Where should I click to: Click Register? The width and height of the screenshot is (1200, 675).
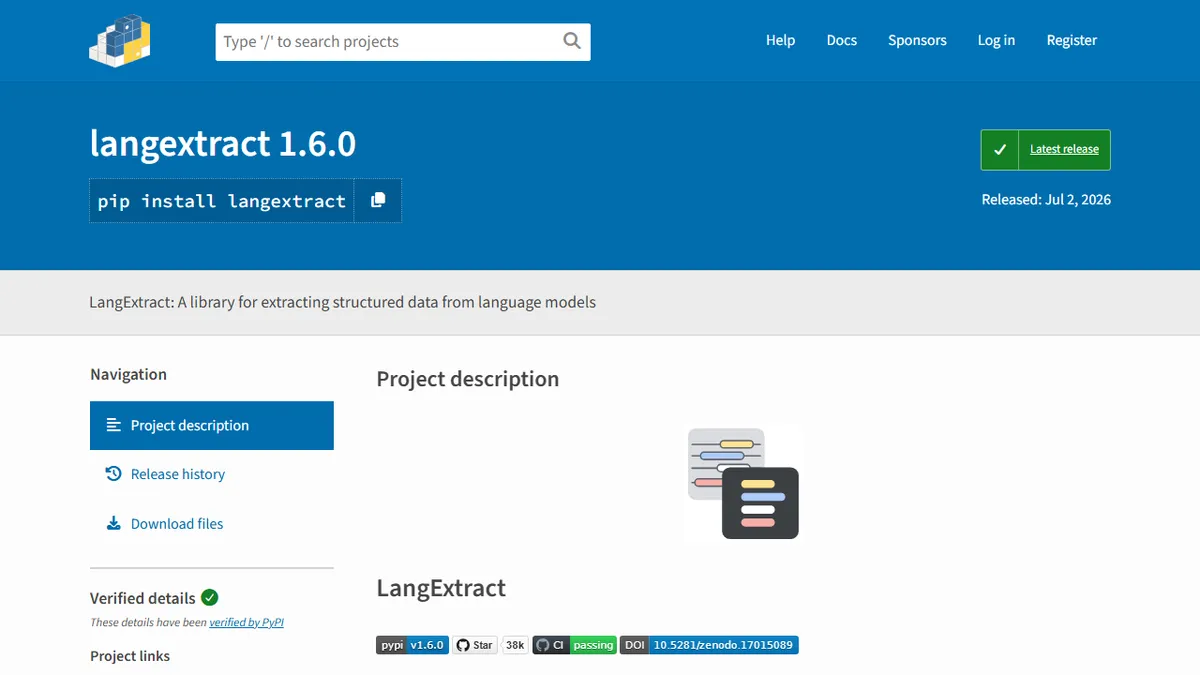(x=1072, y=40)
